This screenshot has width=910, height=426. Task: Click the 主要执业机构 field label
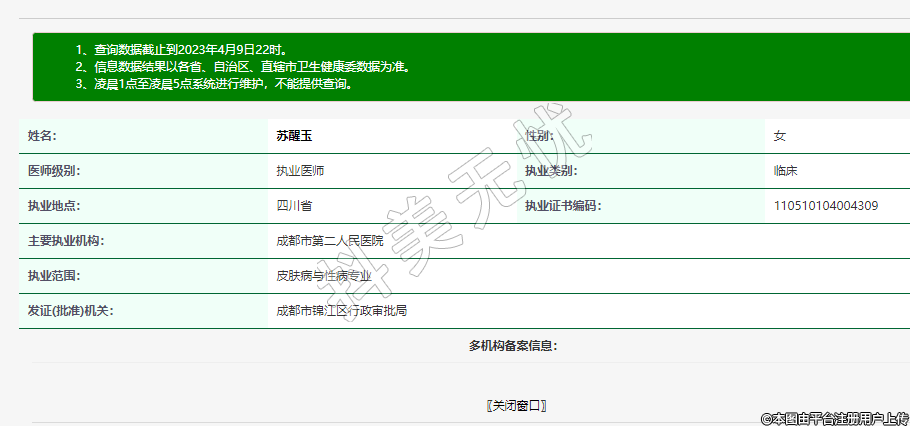pyautogui.click(x=66, y=241)
